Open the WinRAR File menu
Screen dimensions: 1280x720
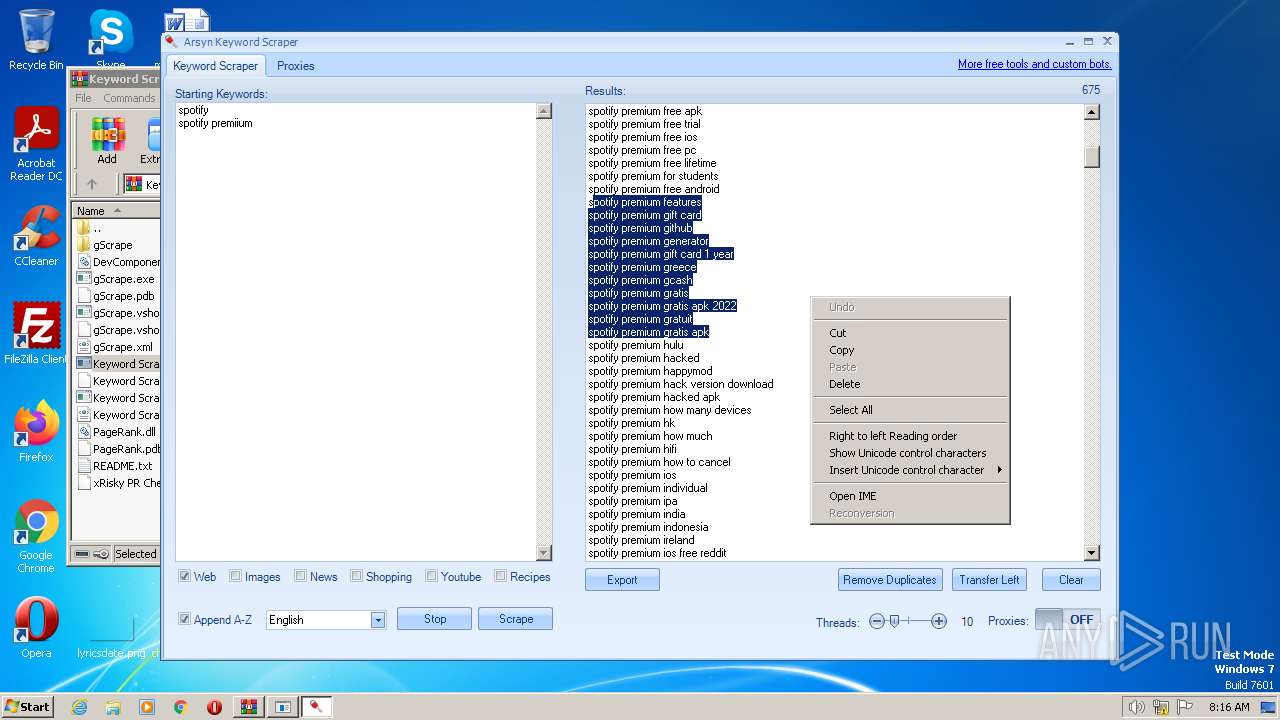coord(83,98)
